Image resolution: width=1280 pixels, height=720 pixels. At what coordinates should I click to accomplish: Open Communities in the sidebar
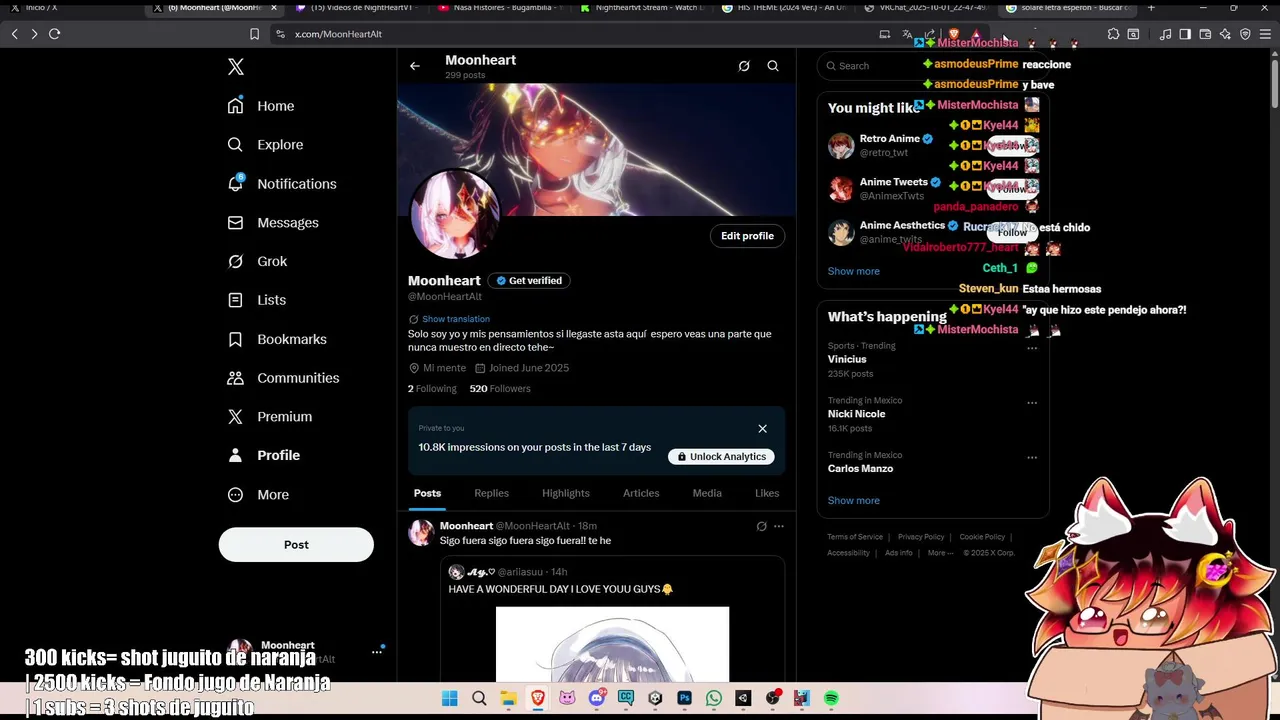(x=283, y=378)
